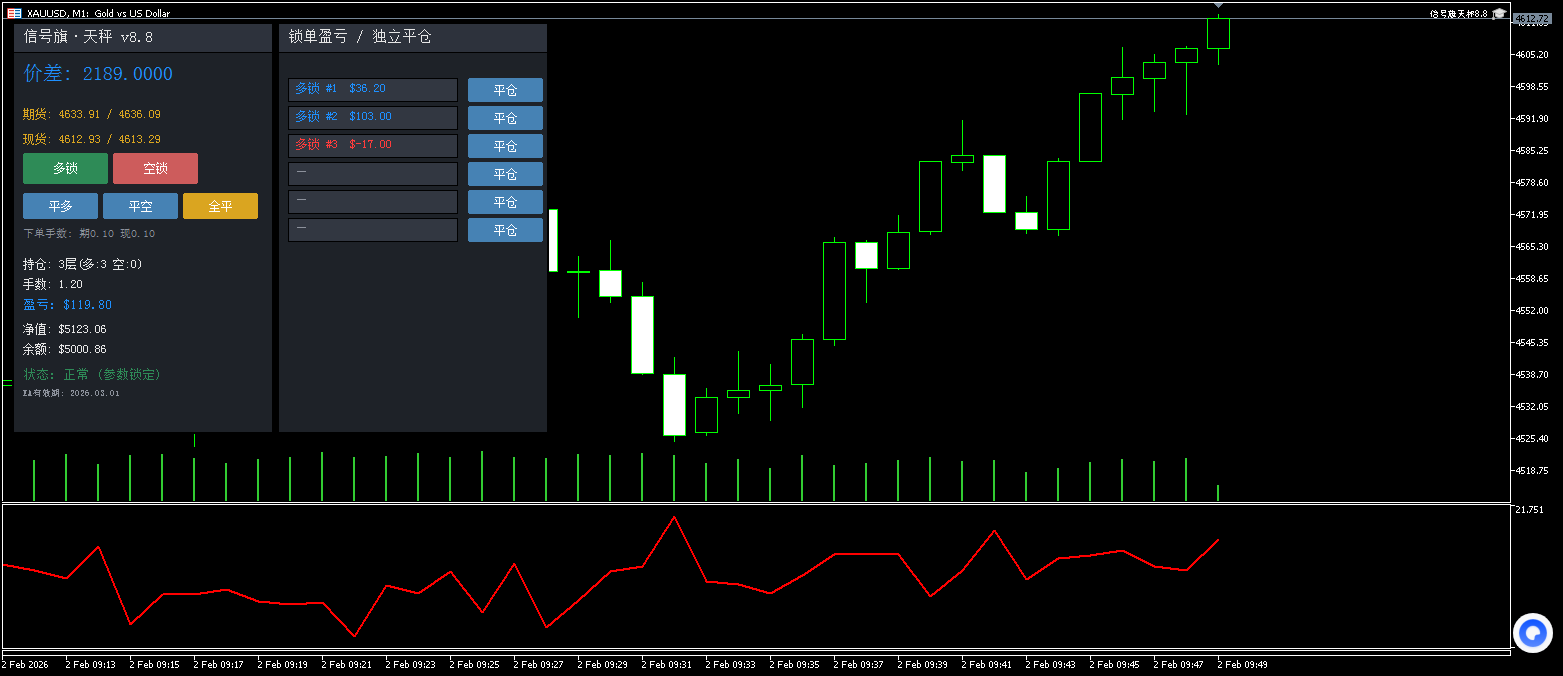Click the 期货: 4633.91 / 4636.09 quote

click(x=92, y=114)
